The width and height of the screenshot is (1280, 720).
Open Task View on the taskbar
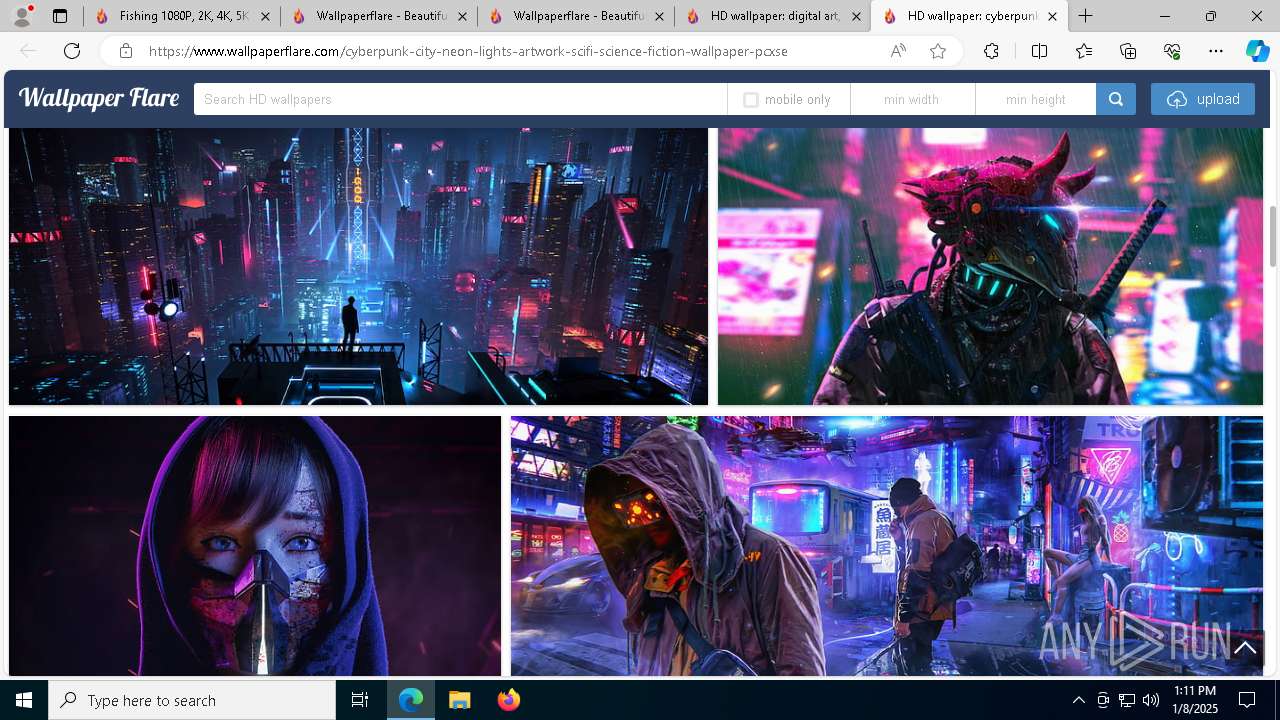360,700
